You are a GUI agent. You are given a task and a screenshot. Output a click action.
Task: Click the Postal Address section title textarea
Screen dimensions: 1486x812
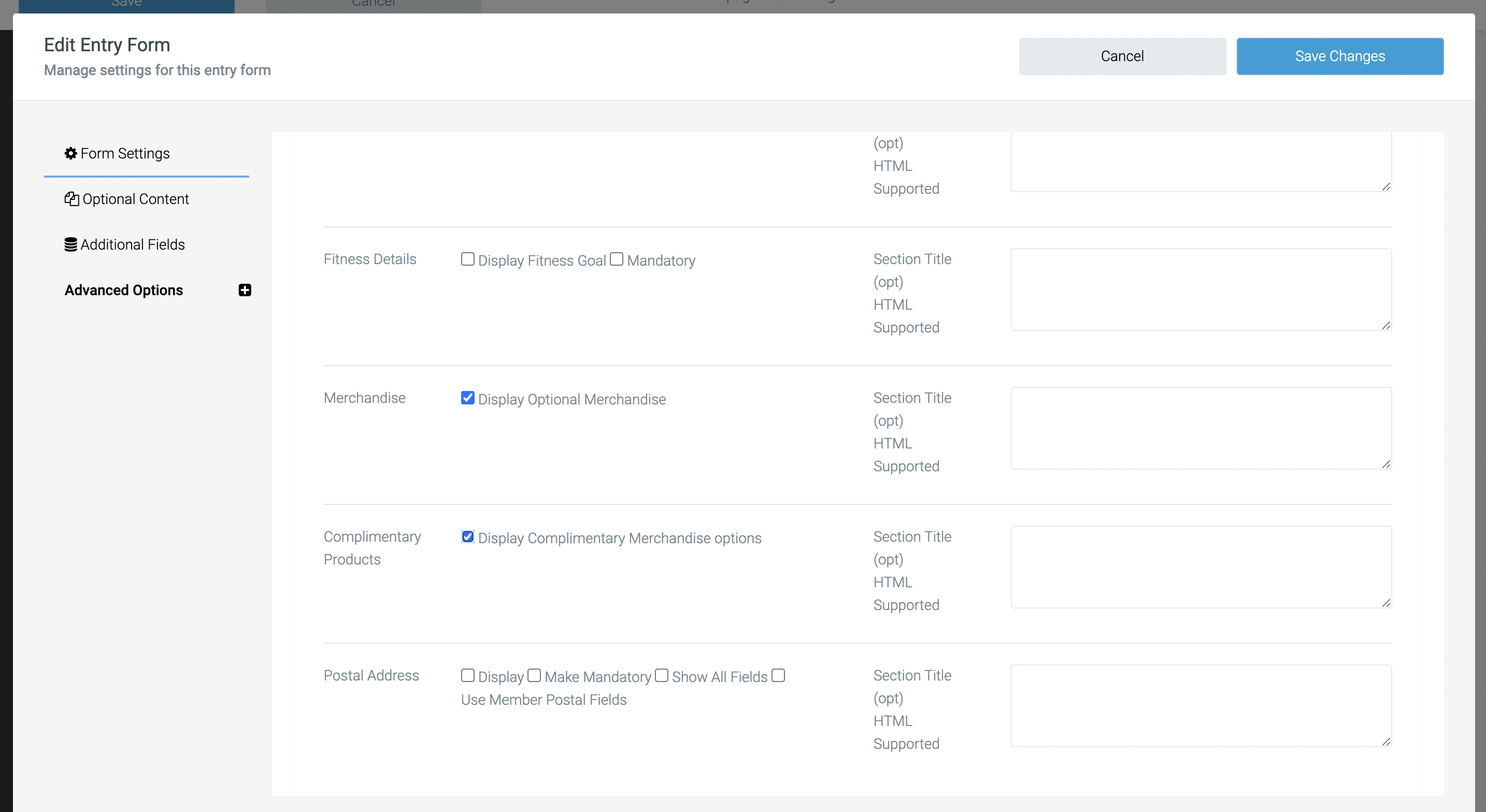pyautogui.click(x=1201, y=705)
